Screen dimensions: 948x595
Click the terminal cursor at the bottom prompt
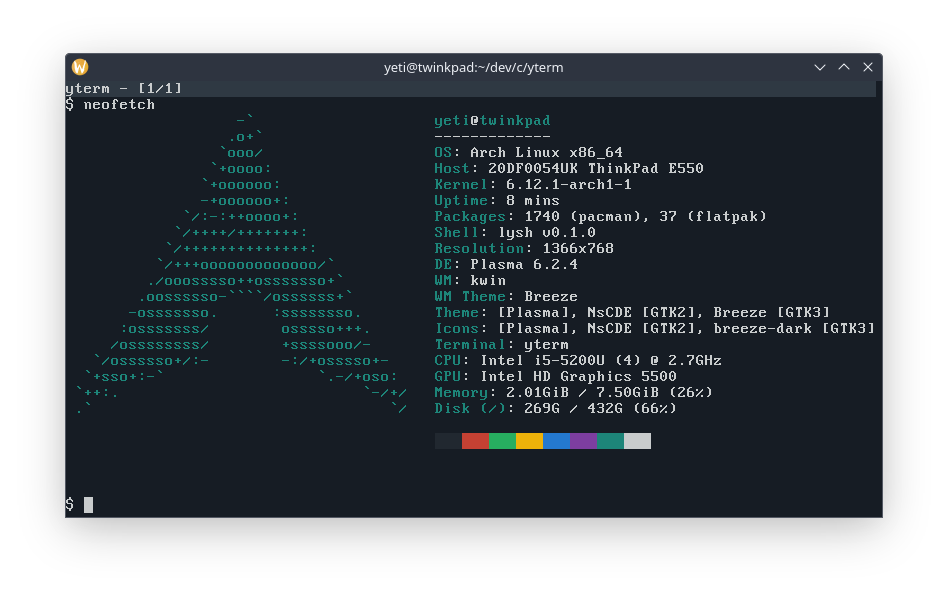[88, 505]
